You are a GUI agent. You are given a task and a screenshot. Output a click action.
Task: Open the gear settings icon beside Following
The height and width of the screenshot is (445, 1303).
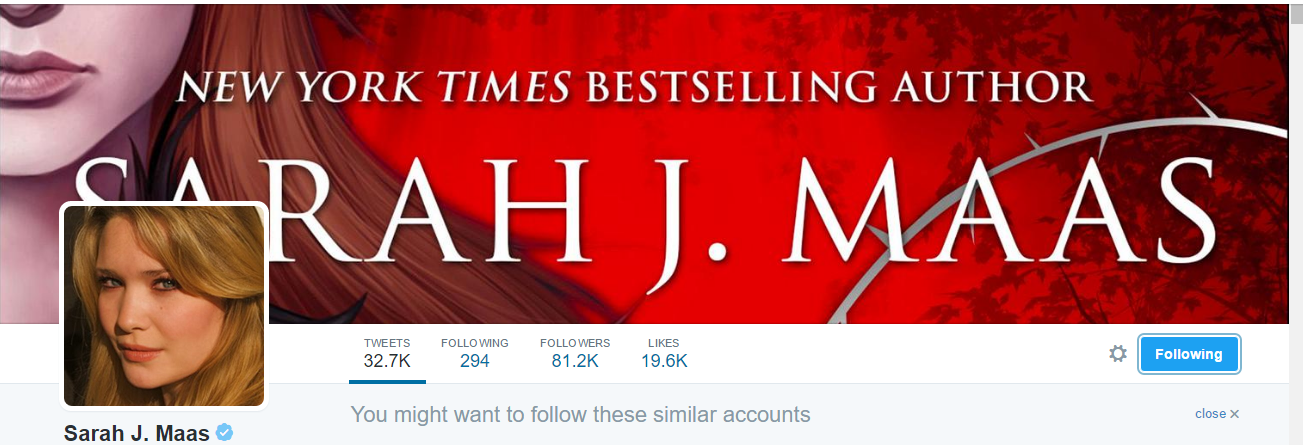coord(1118,354)
